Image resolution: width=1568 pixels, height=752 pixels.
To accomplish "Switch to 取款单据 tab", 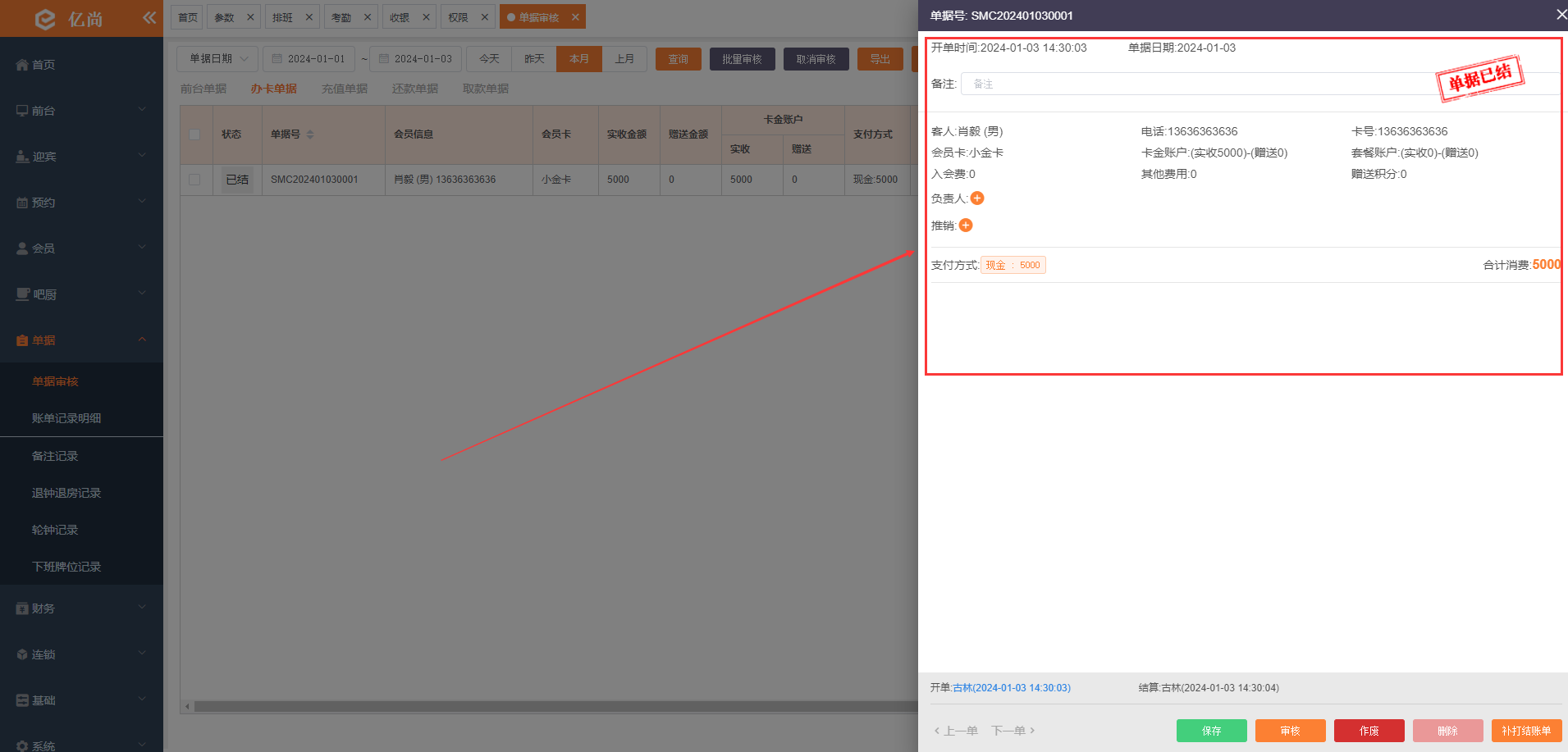I will [486, 89].
